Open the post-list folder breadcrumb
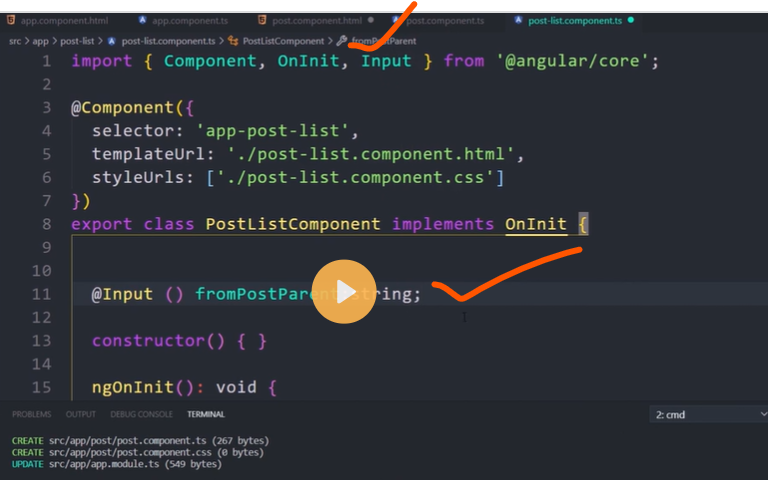 click(78, 41)
